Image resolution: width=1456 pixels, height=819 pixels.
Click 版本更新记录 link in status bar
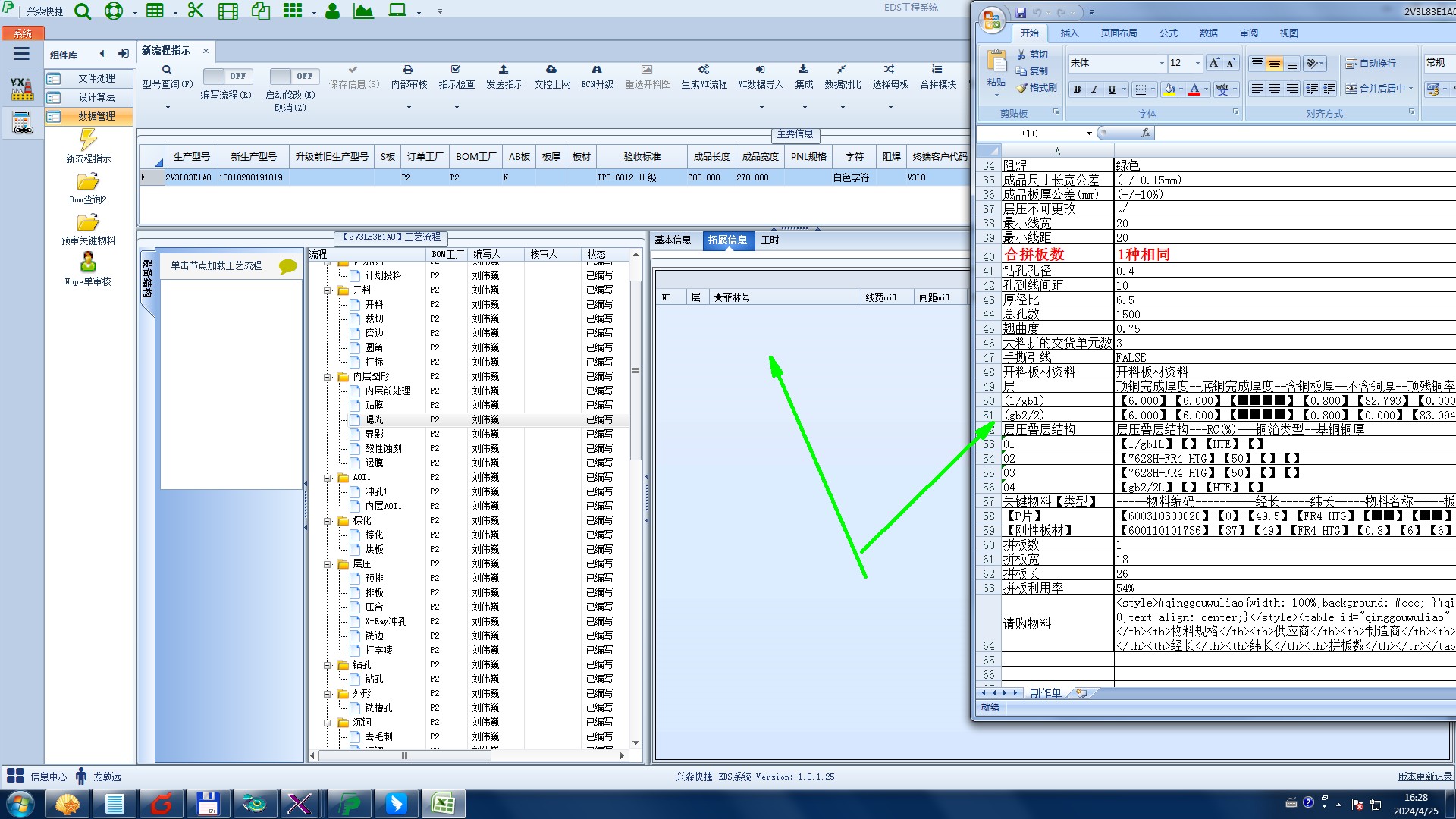1425,777
